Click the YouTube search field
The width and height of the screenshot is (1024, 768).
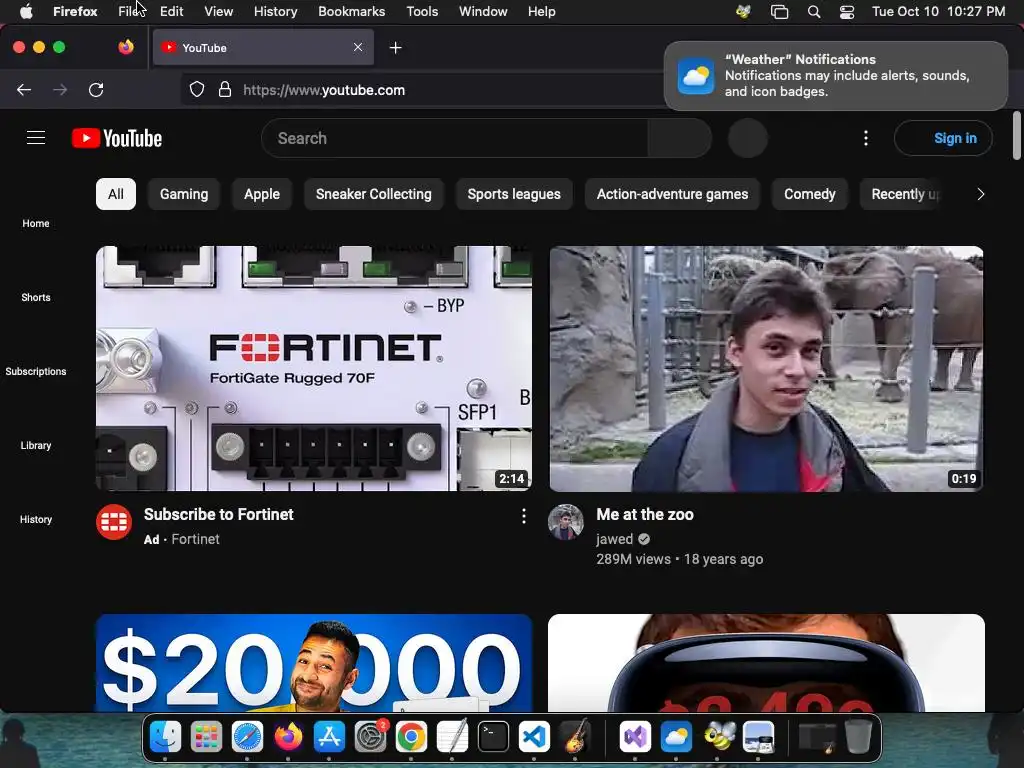[455, 138]
